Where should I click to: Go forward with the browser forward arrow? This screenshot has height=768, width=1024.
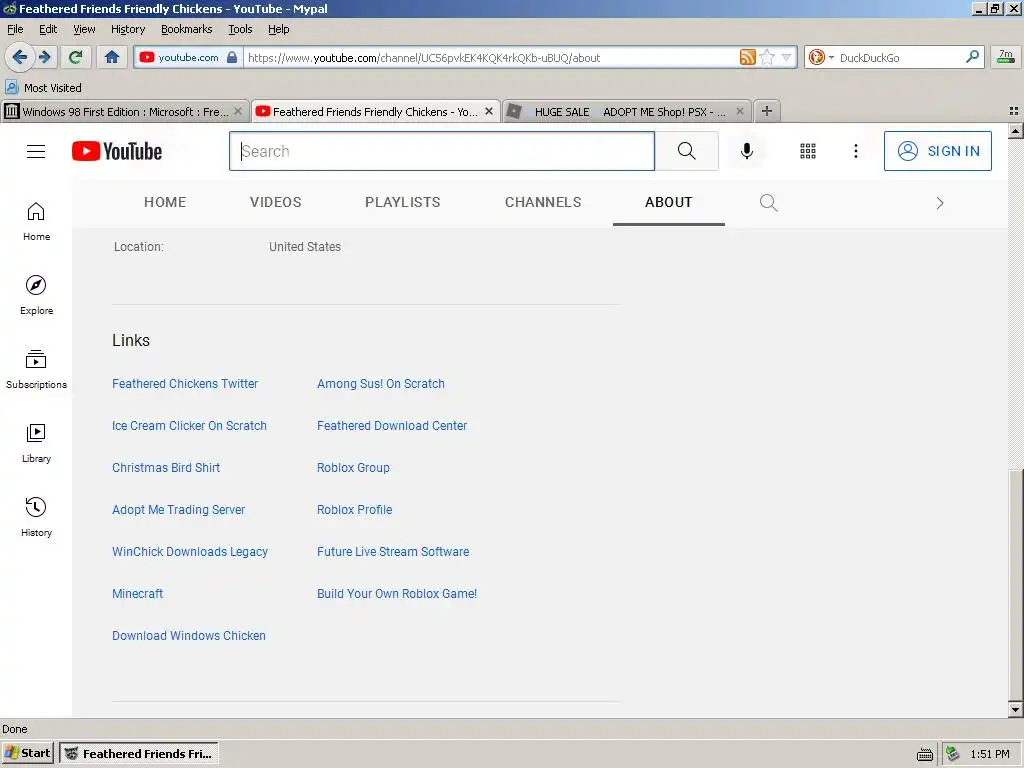click(x=45, y=57)
